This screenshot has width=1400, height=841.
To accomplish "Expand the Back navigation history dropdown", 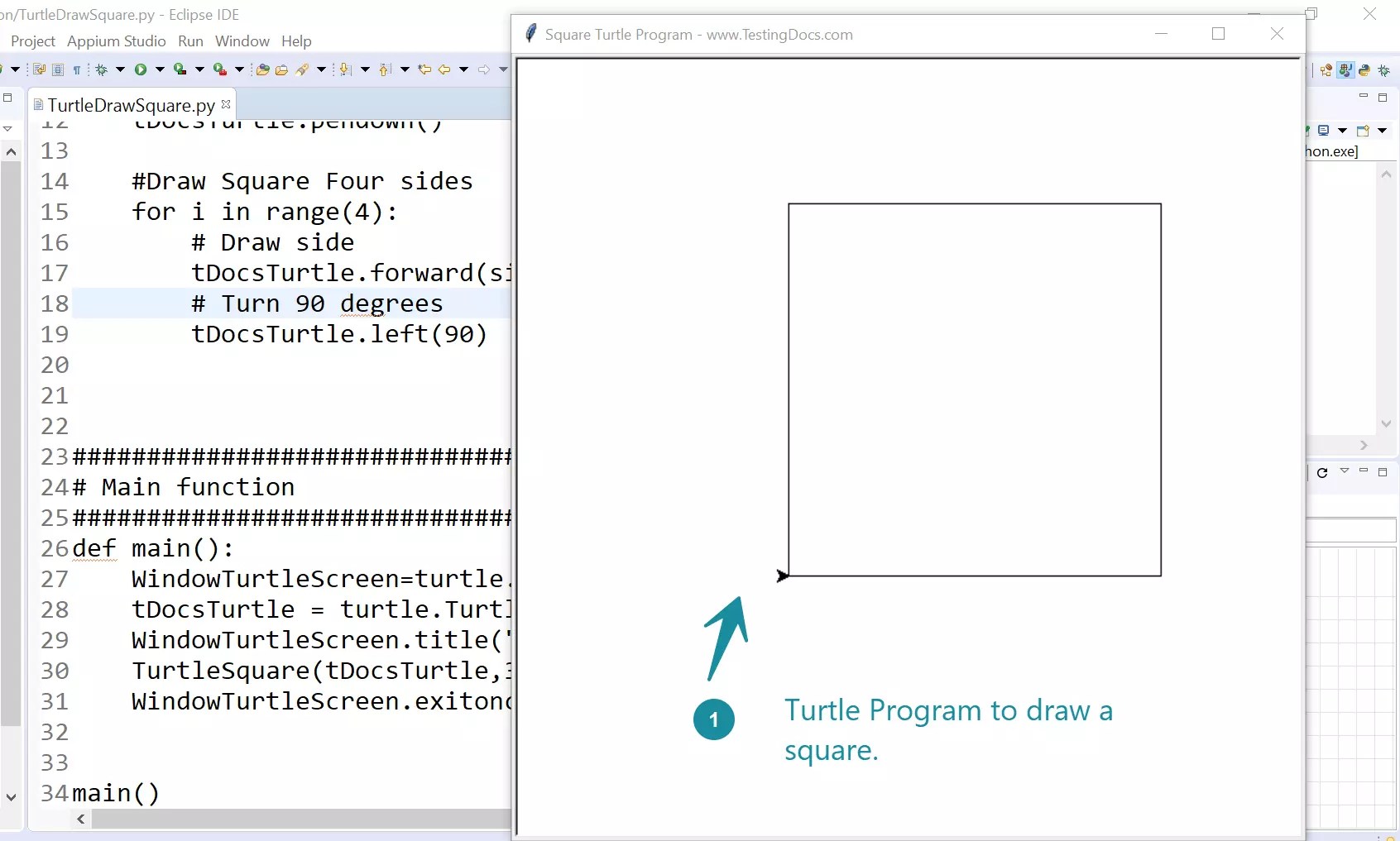I will pos(465,70).
